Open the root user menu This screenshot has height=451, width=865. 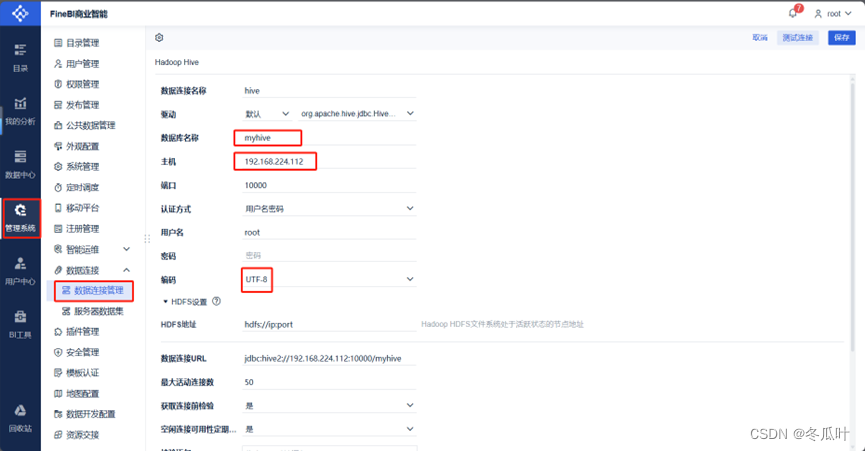[x=833, y=13]
